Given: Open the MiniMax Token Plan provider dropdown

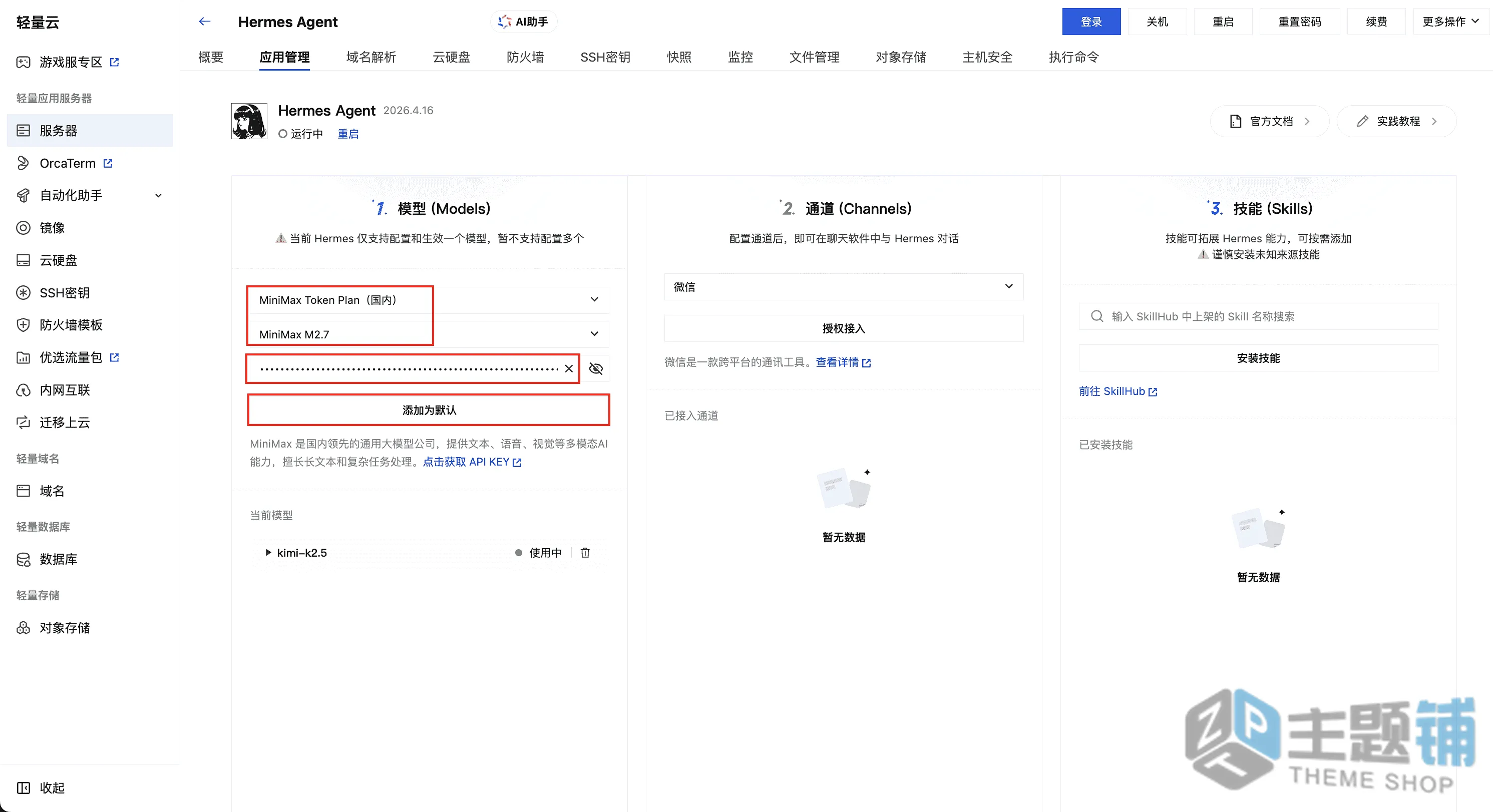Looking at the screenshot, I should click(x=429, y=300).
